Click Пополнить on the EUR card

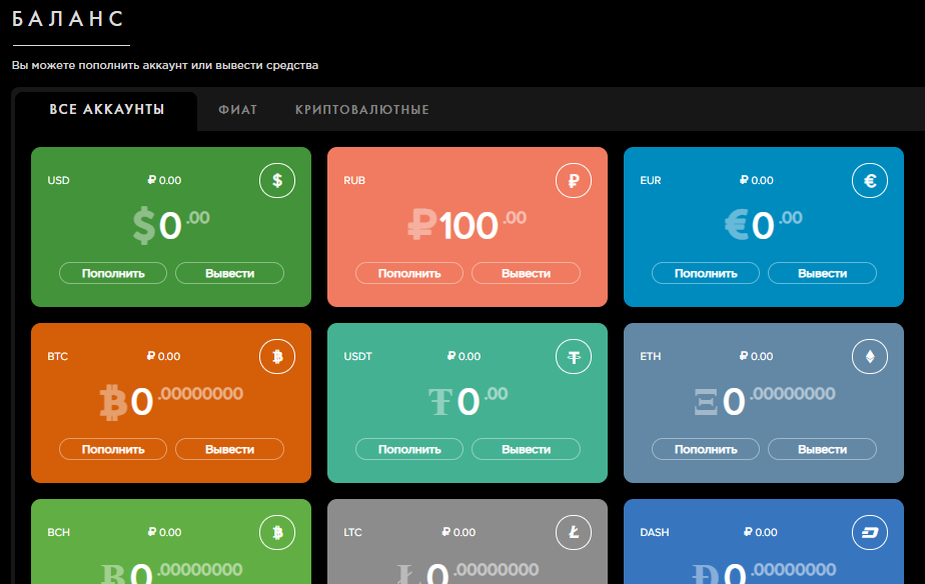tap(706, 273)
